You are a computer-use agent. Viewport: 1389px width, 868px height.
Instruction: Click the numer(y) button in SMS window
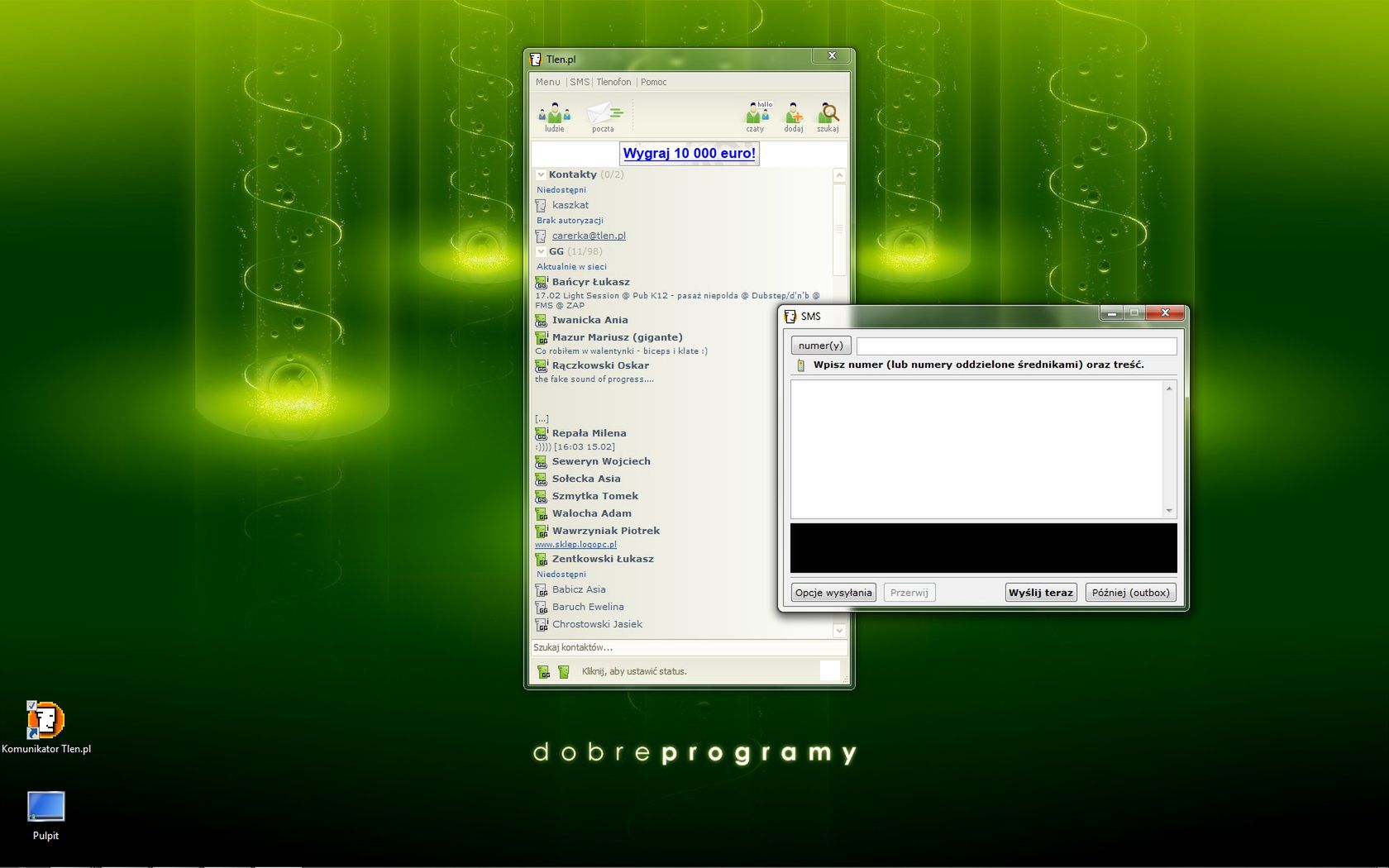click(x=821, y=346)
